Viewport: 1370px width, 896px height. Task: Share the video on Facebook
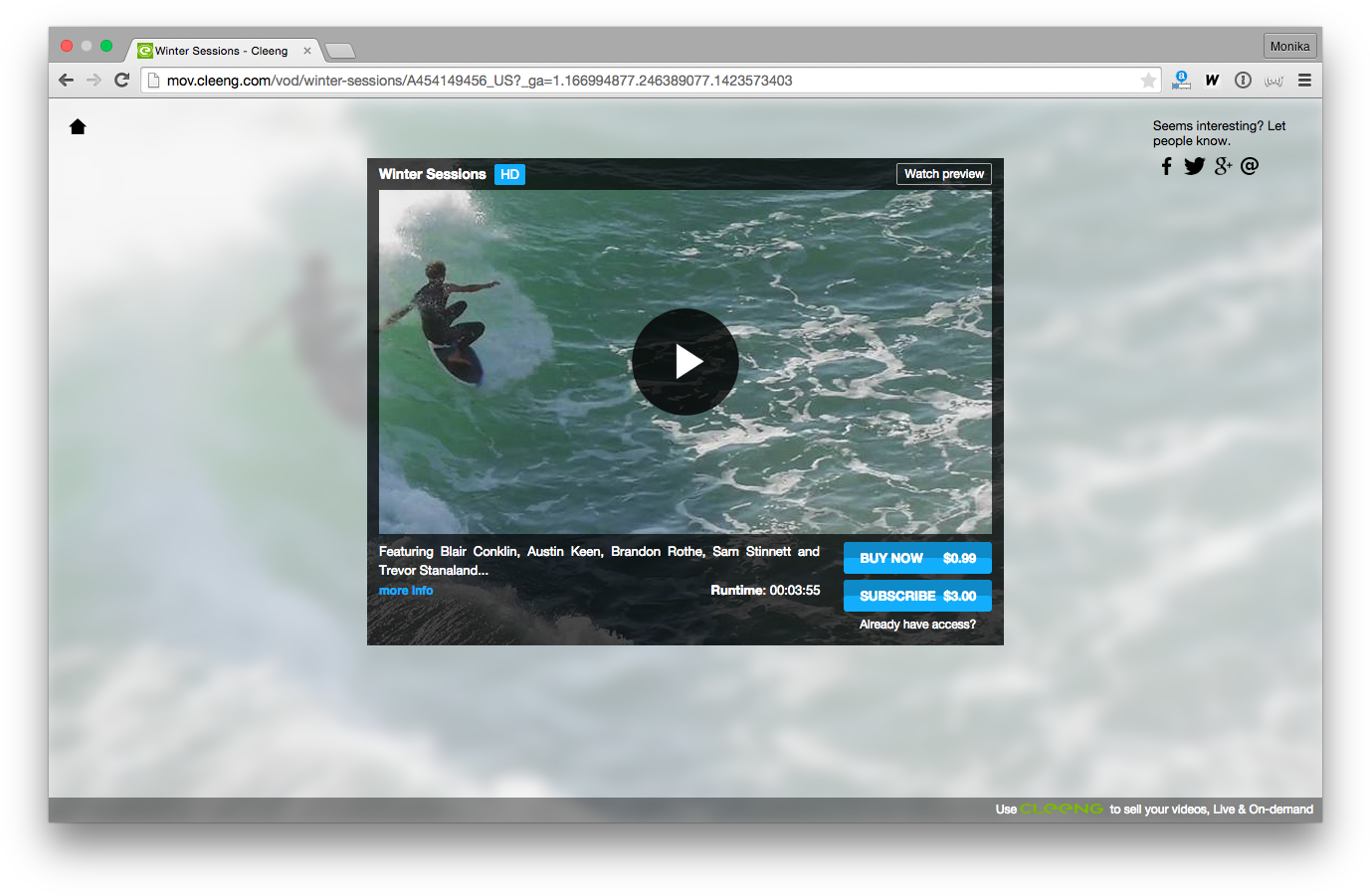pyautogui.click(x=1166, y=166)
